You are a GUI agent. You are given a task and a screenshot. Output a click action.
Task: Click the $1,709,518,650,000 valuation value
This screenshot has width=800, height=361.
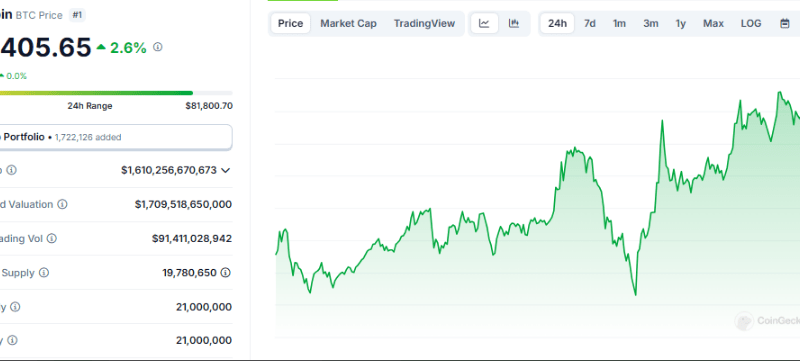(x=183, y=204)
